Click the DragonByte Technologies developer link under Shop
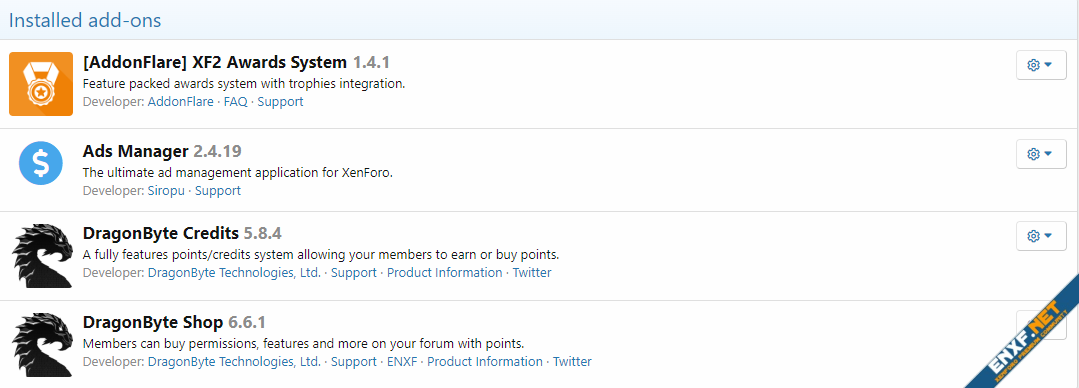The height and width of the screenshot is (388, 1079). coord(234,361)
